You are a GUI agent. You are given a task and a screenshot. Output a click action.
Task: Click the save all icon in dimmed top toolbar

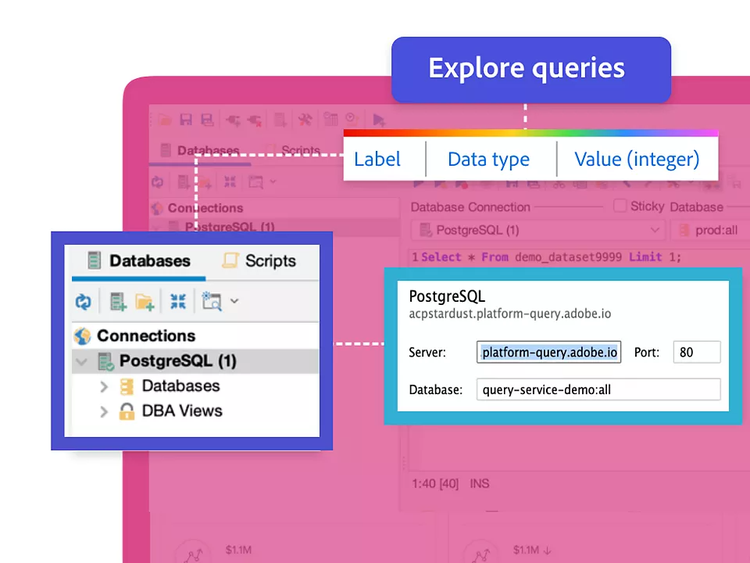(207, 119)
